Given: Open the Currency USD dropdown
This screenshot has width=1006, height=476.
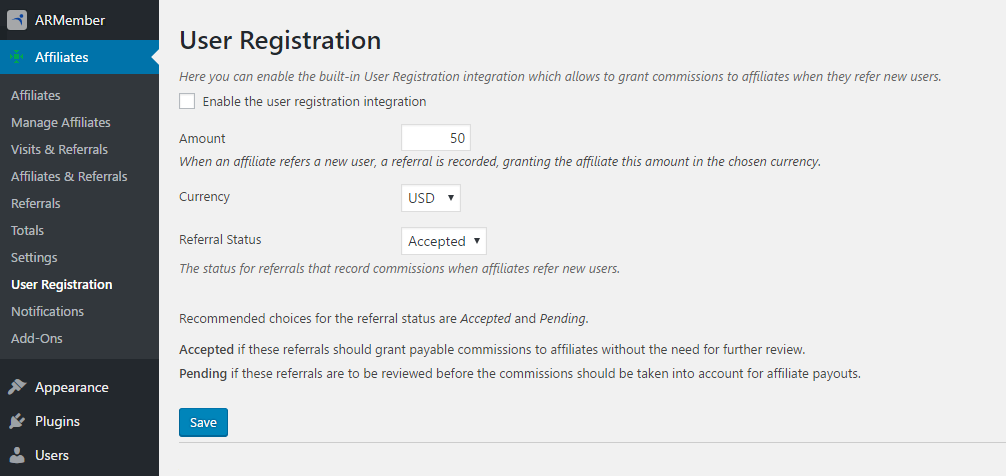Looking at the screenshot, I should pos(431,198).
